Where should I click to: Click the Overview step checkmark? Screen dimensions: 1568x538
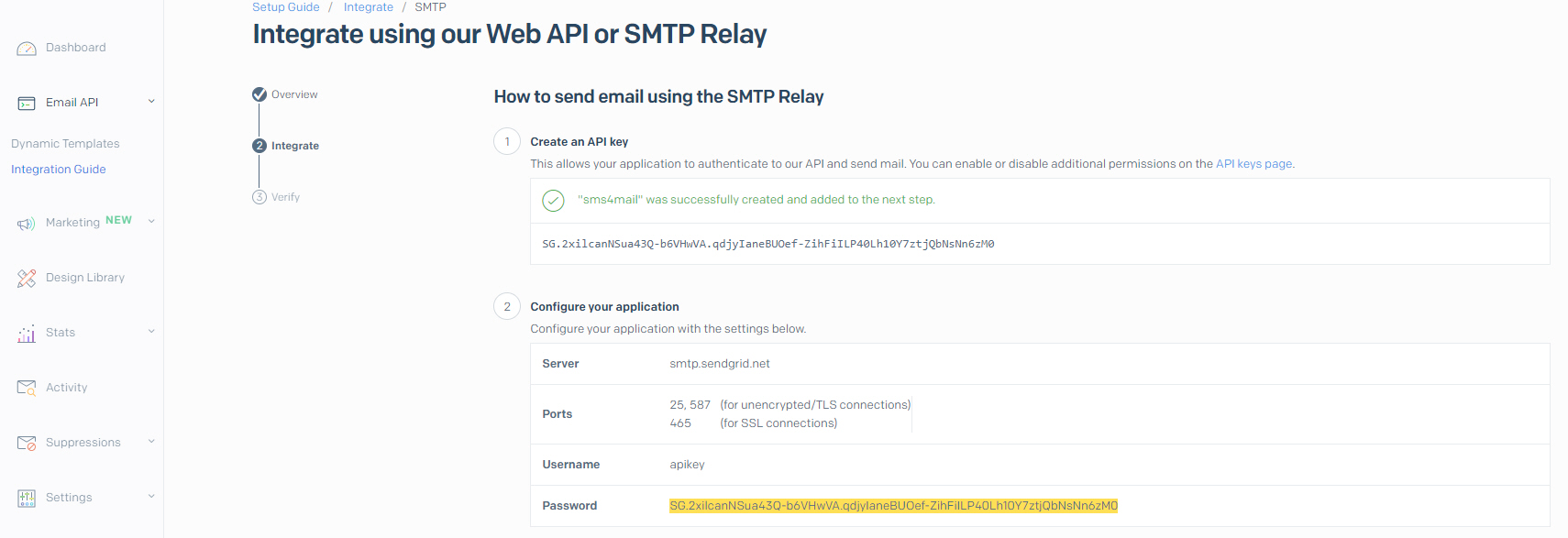[259, 94]
